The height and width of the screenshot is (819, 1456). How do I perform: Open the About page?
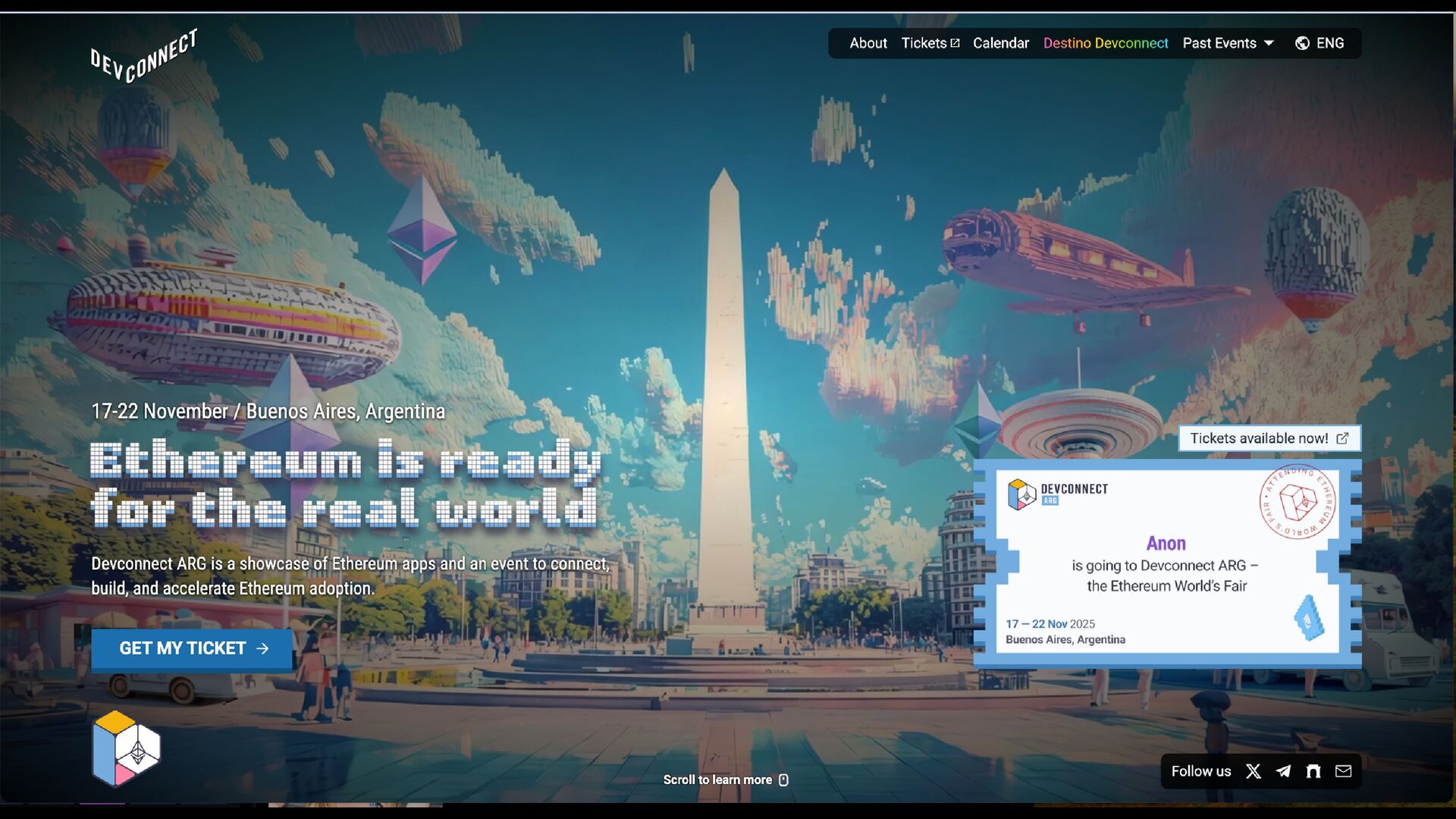[x=868, y=43]
